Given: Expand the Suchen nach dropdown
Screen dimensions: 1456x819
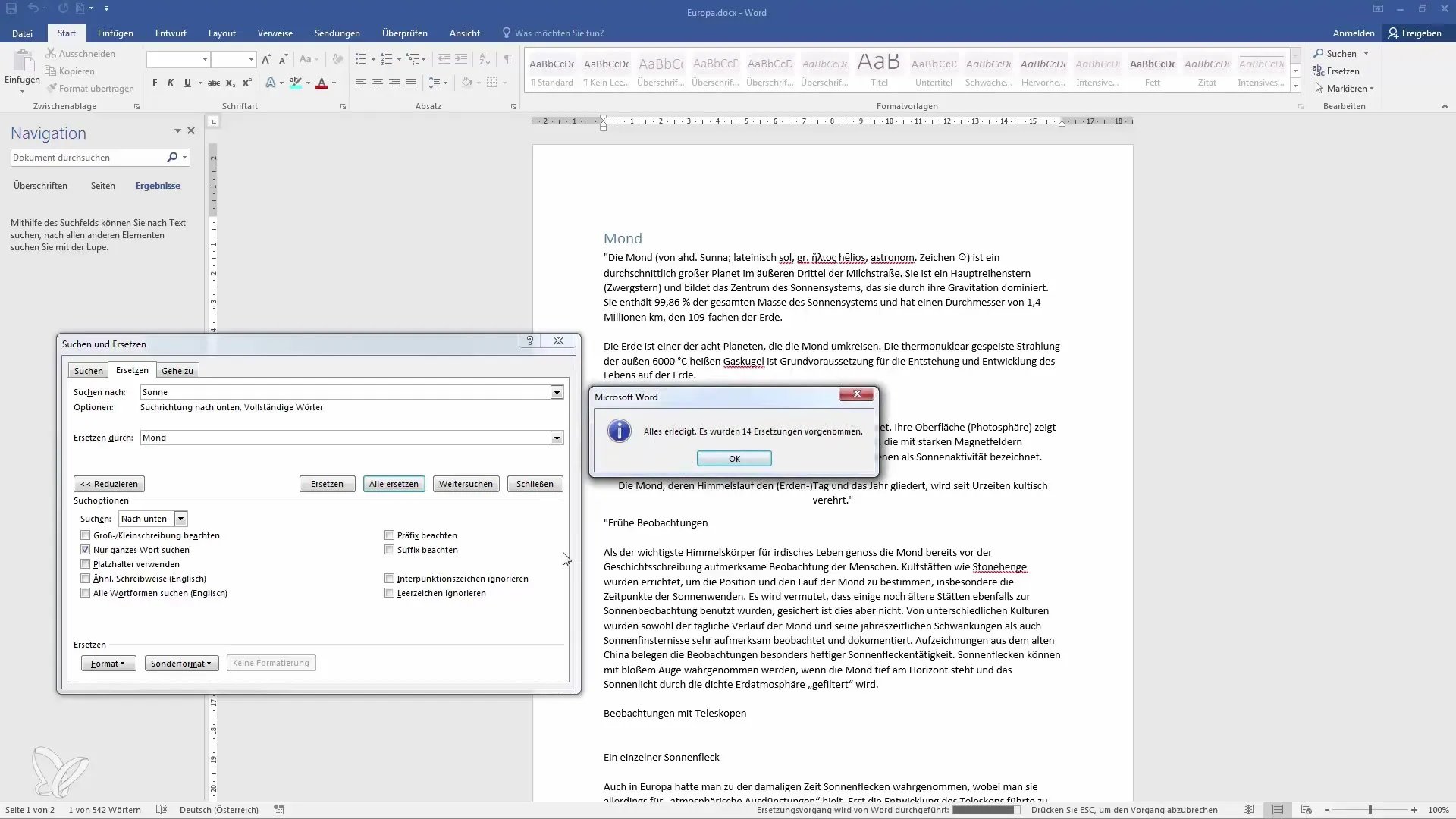Looking at the screenshot, I should (x=556, y=391).
